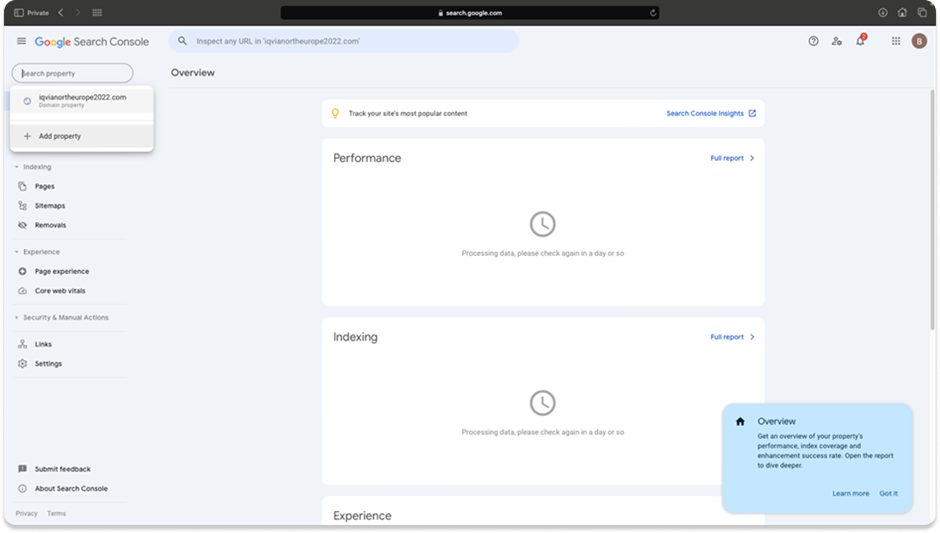Dismiss the Overview tip with Got it

coord(888,493)
